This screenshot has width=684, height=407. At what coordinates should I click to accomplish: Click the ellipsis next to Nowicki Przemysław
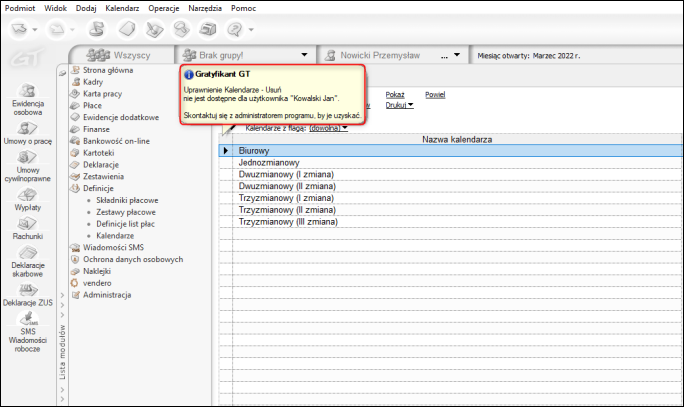pos(444,56)
